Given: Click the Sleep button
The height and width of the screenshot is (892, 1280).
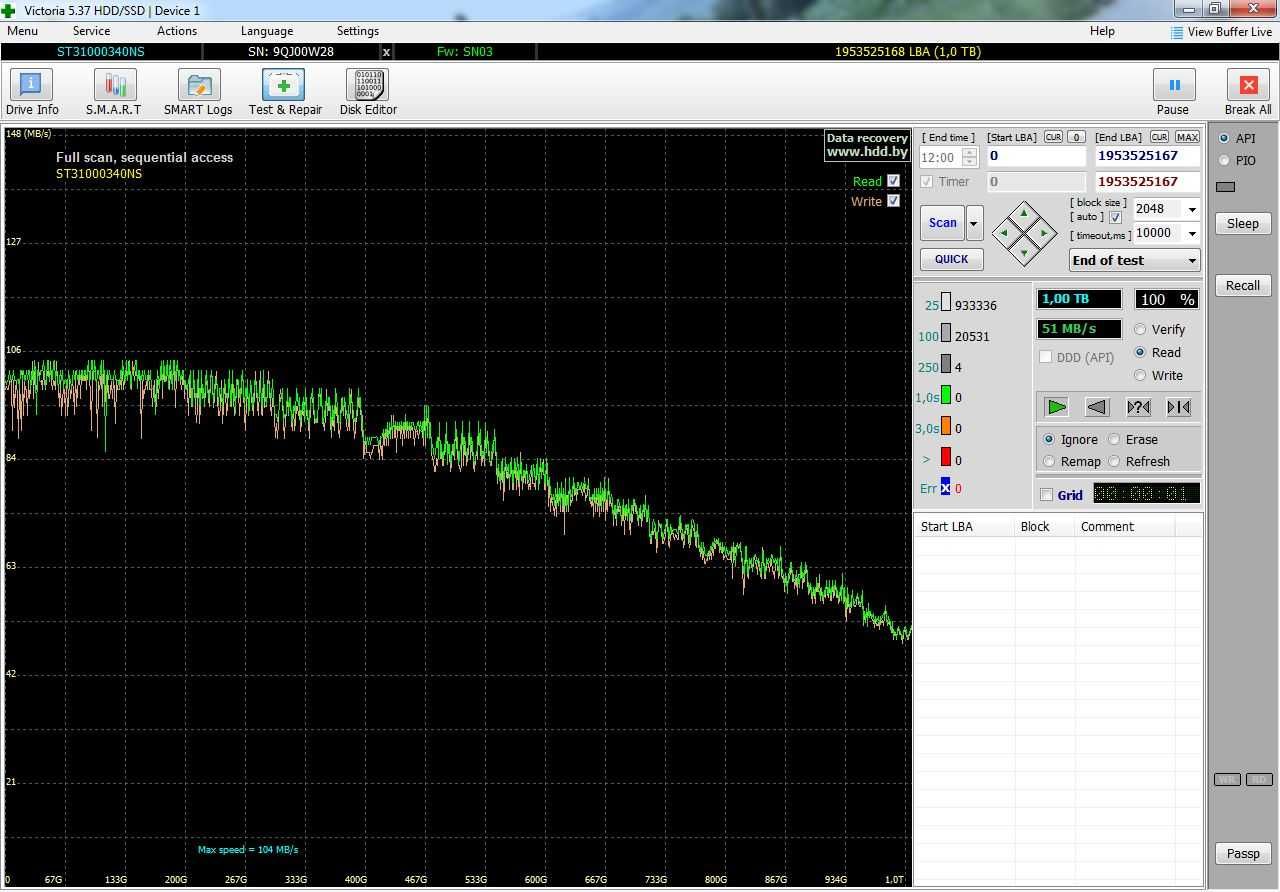Looking at the screenshot, I should click(1243, 223).
